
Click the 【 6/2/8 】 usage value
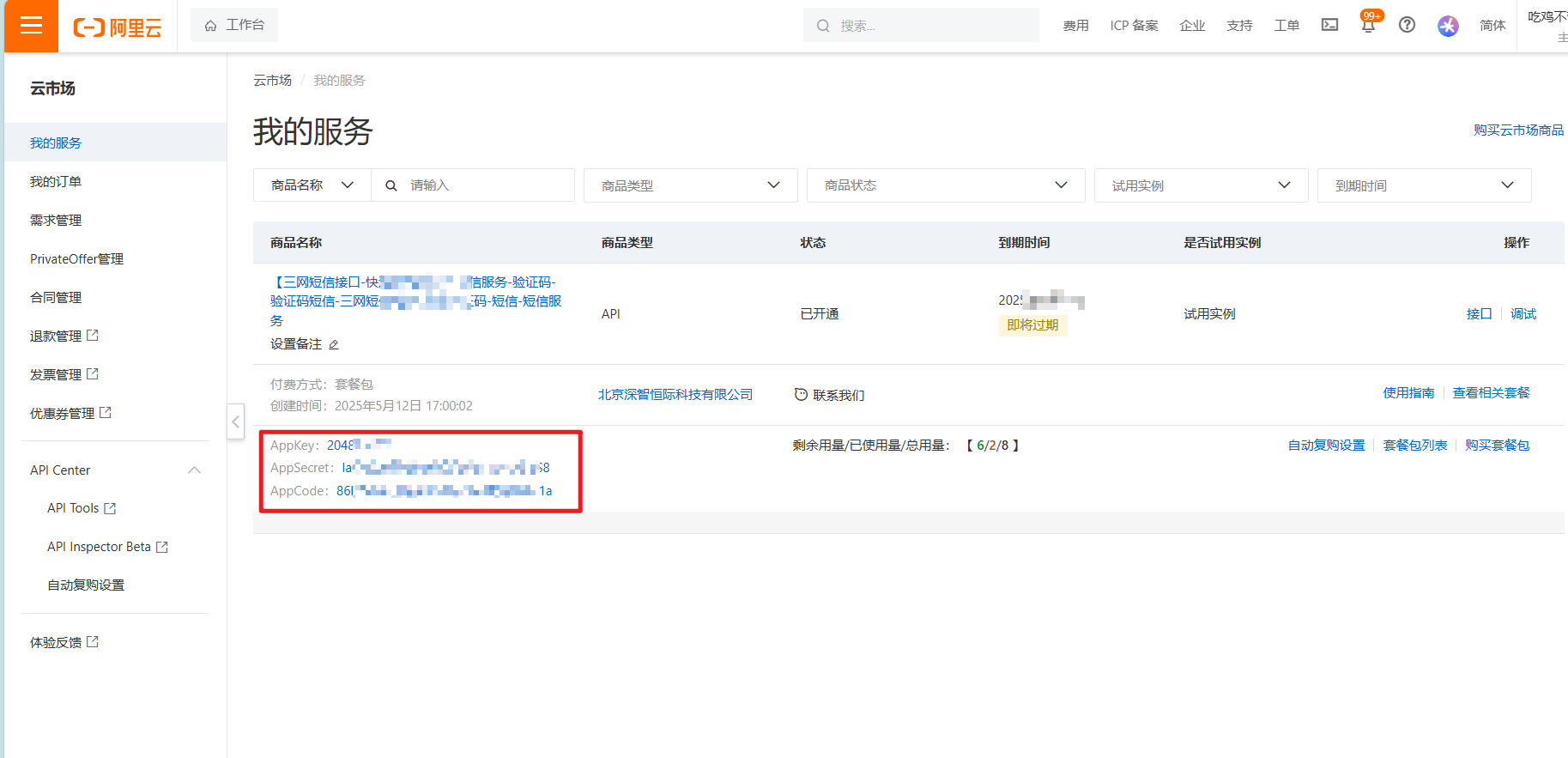(x=993, y=446)
